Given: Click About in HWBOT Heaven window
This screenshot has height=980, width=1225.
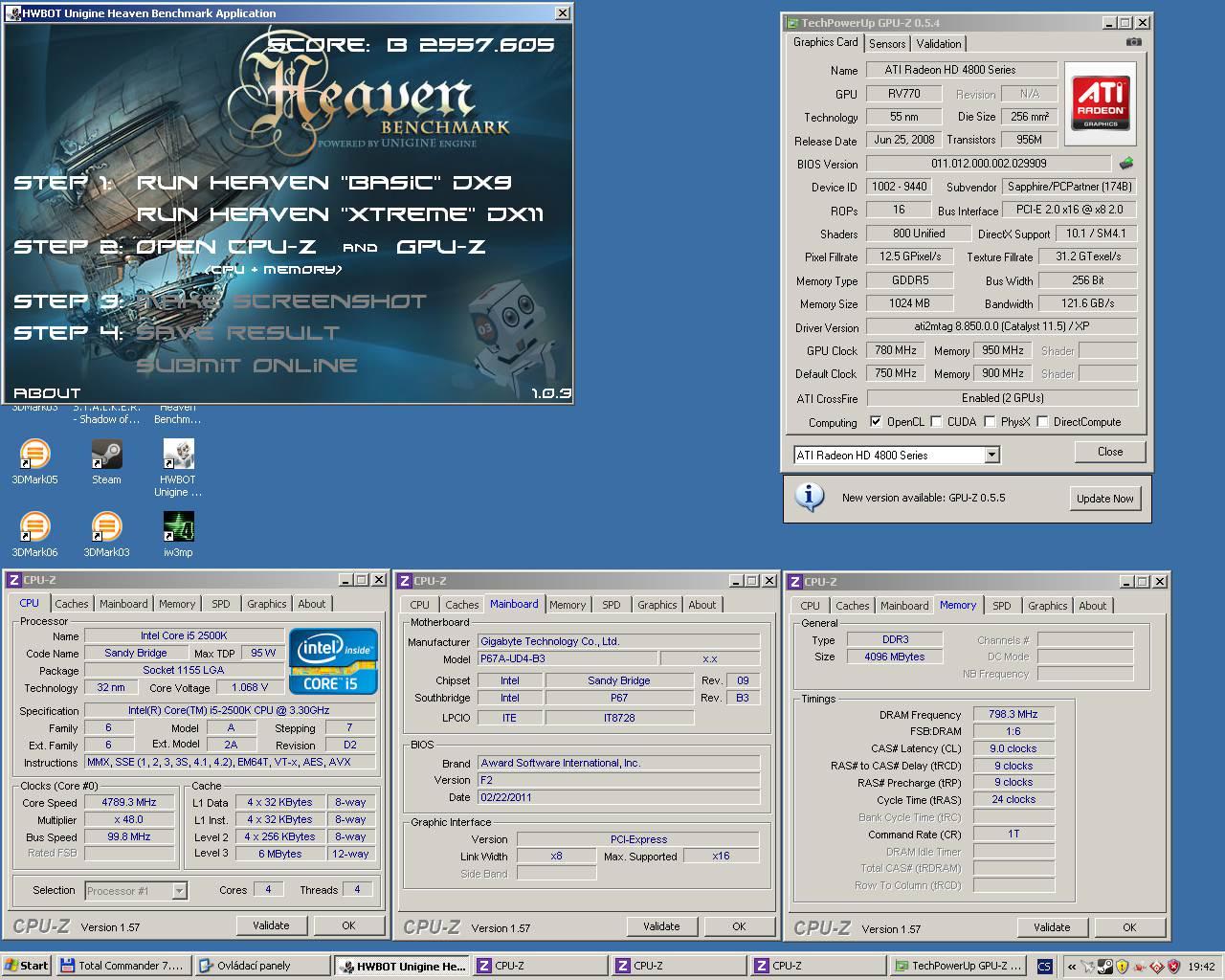Looking at the screenshot, I should [x=47, y=392].
